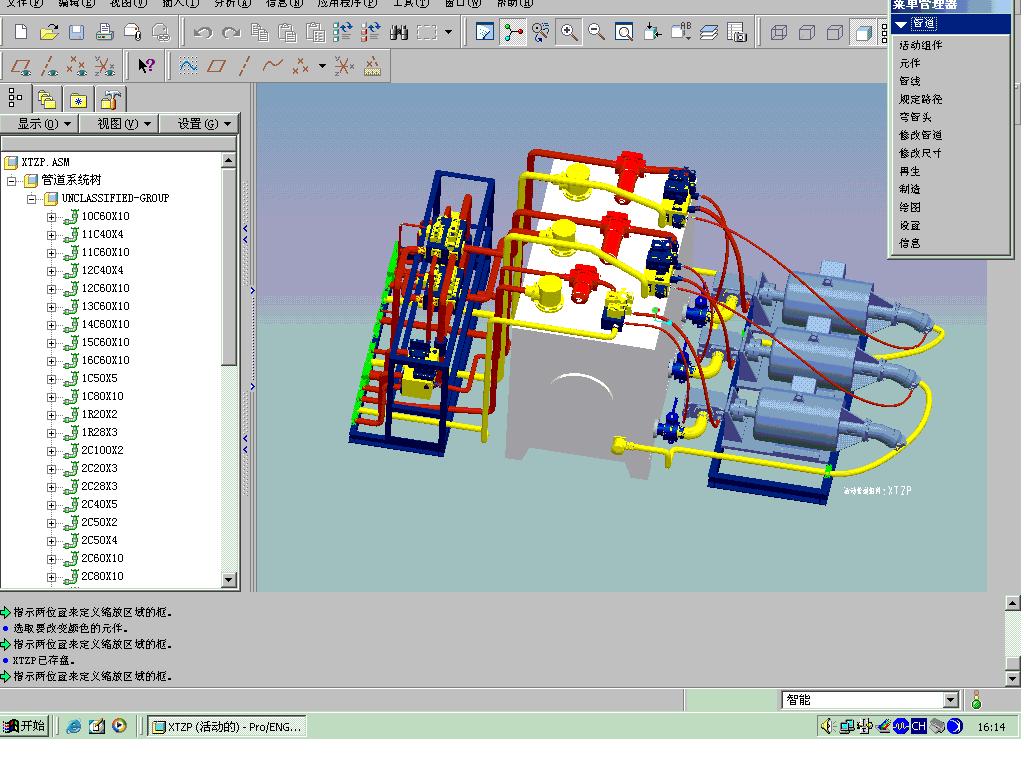Open the 设置 settings button above tree
The image size is (1024, 768).
tap(203, 124)
